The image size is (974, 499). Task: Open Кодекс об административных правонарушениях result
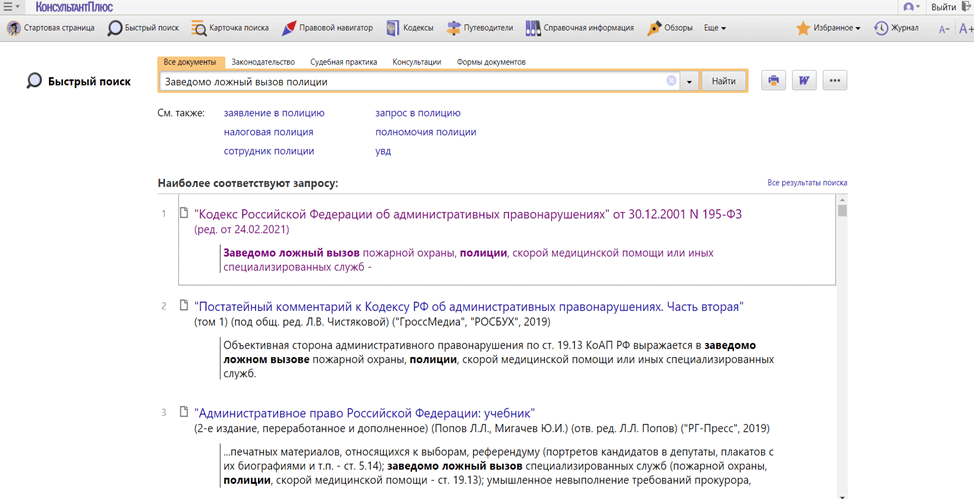468,214
